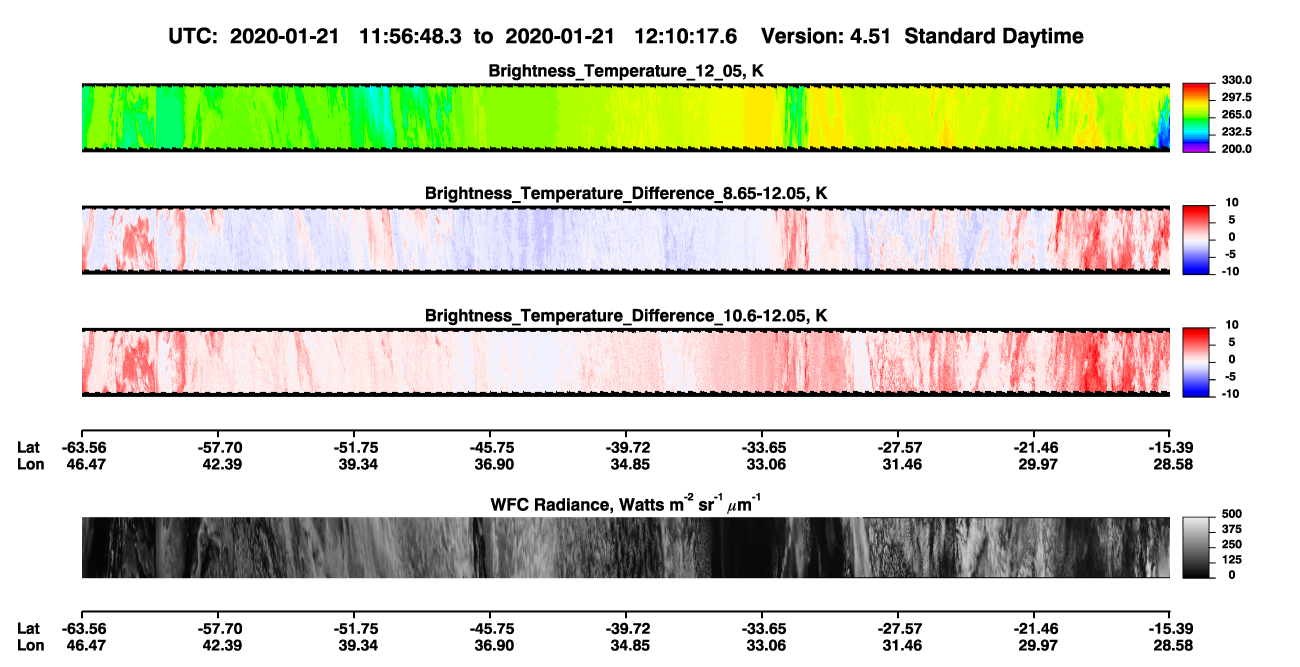Screen dimensions: 1300x667
Task: Click the Brightness_Temperature_Difference_8.65-12.05 panel title
Action: [x=626, y=193]
